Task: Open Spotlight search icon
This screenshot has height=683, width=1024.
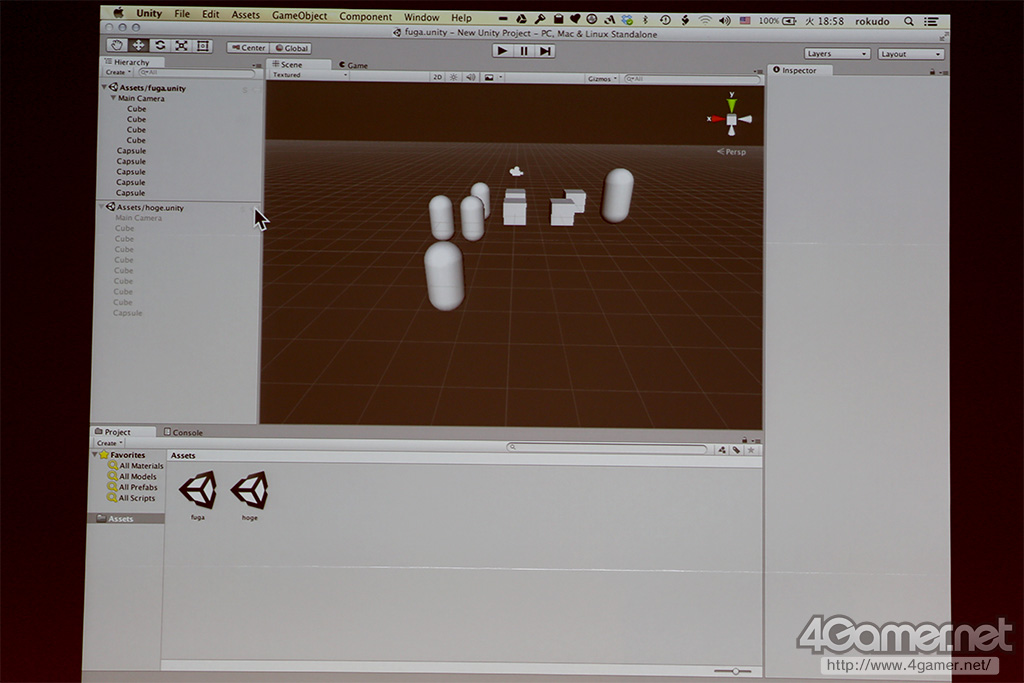Action: (908, 22)
